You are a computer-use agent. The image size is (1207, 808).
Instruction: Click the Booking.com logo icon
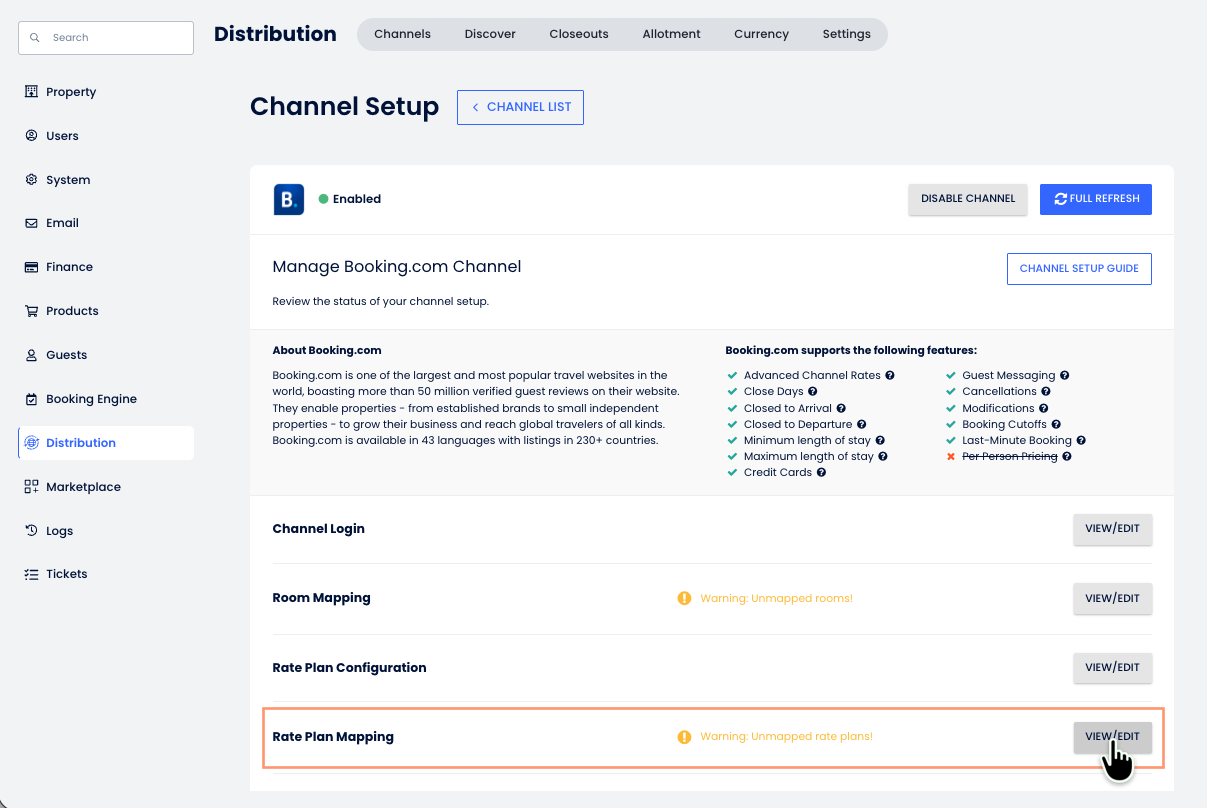coord(289,199)
